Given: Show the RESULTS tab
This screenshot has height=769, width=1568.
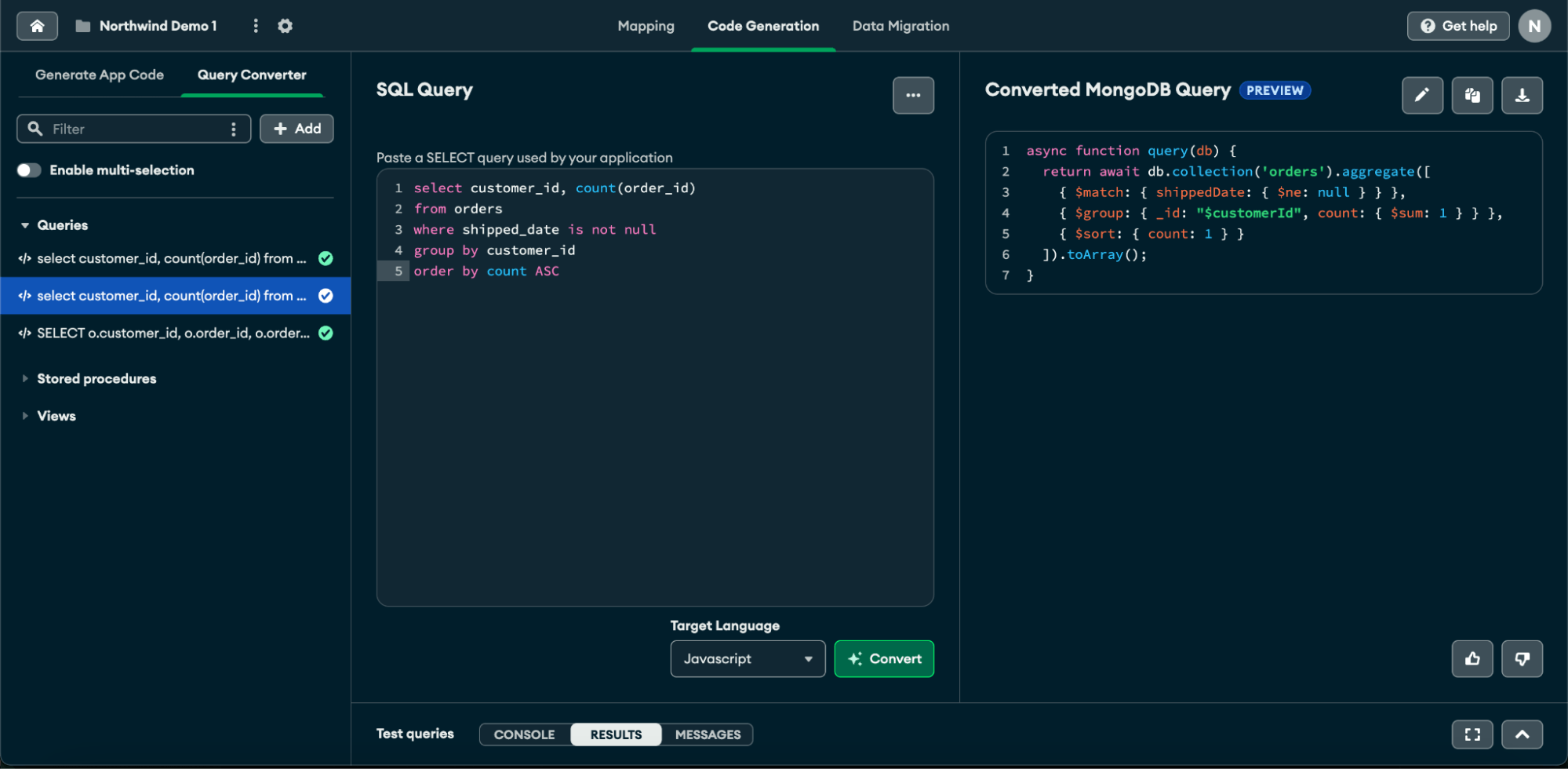Looking at the screenshot, I should pos(616,734).
